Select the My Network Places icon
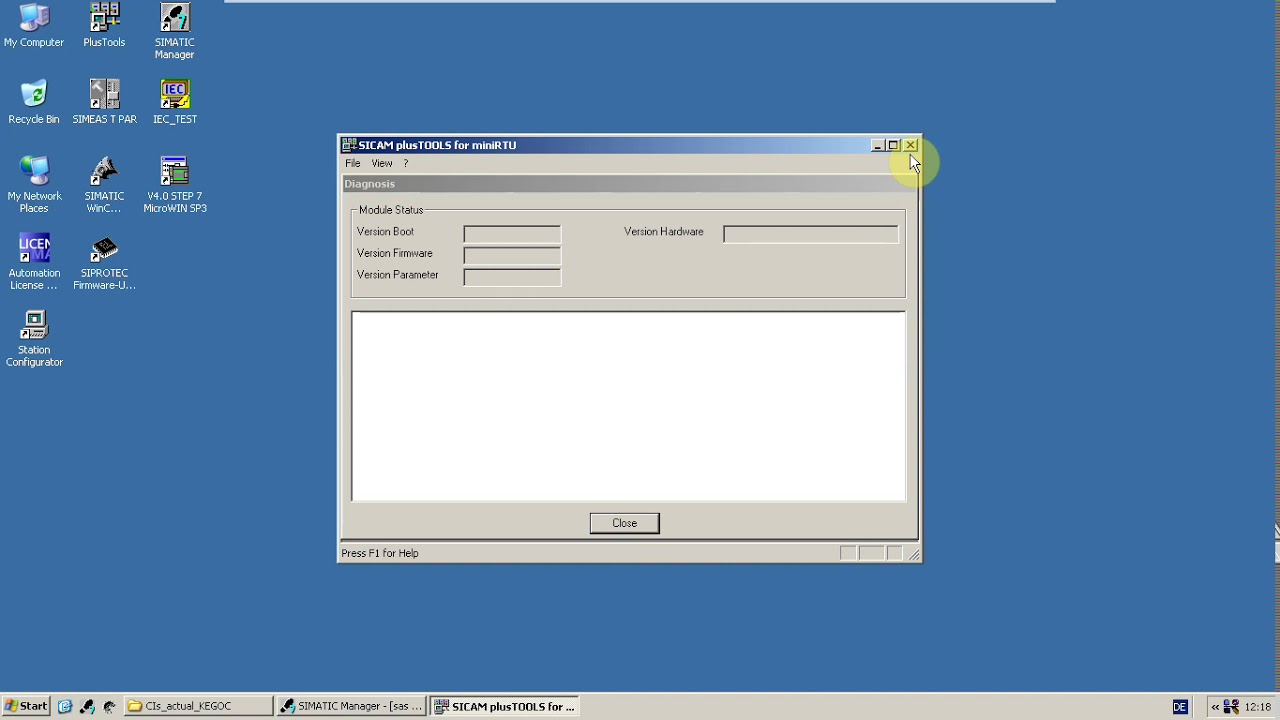Viewport: 1280px width, 720px height. [34, 185]
